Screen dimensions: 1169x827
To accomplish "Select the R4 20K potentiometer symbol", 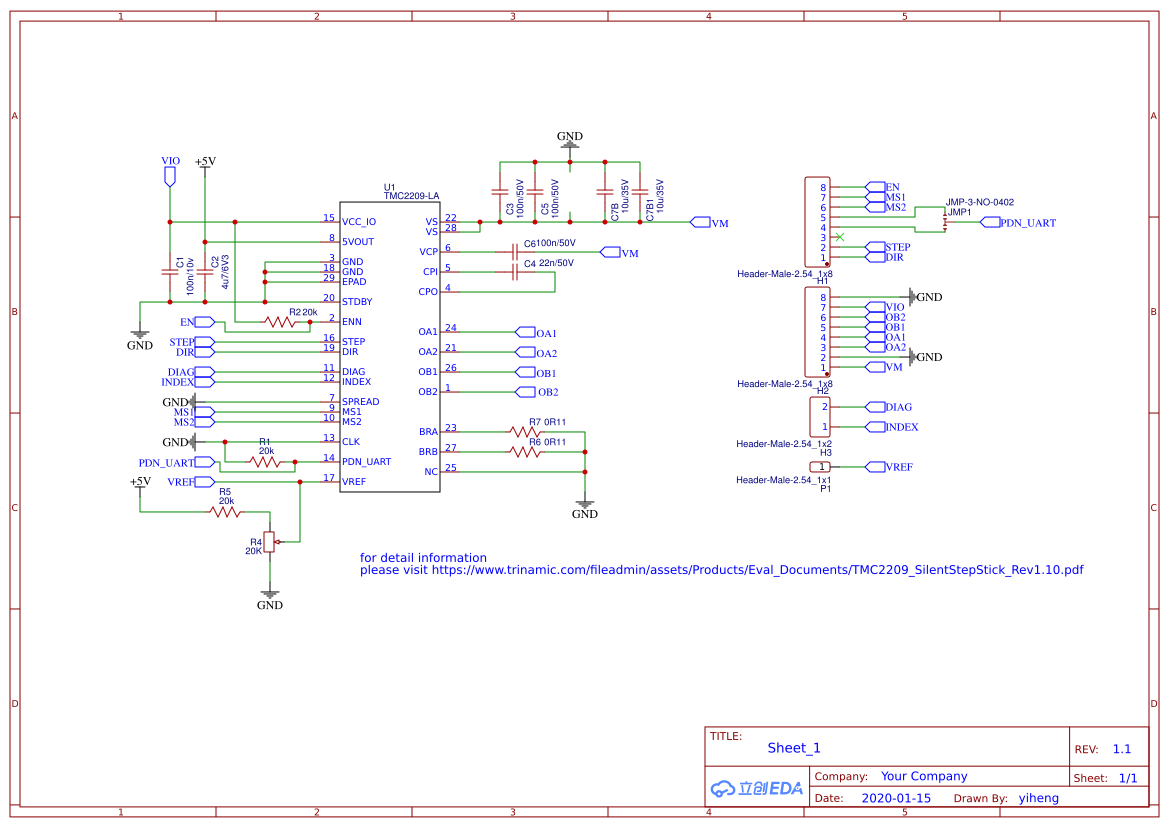I will point(268,541).
